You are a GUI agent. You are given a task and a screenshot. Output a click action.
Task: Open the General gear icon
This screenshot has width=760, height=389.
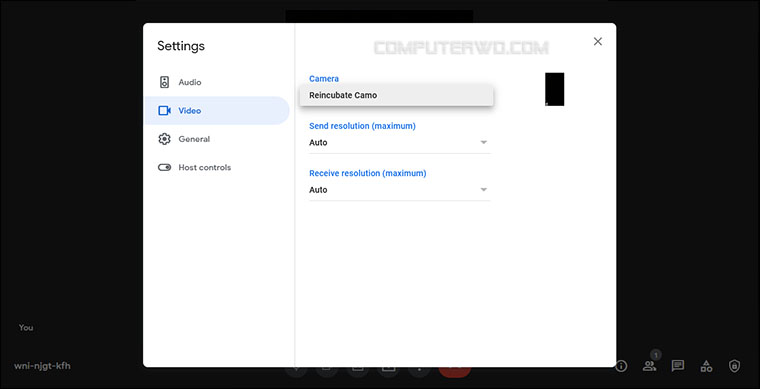tap(164, 139)
